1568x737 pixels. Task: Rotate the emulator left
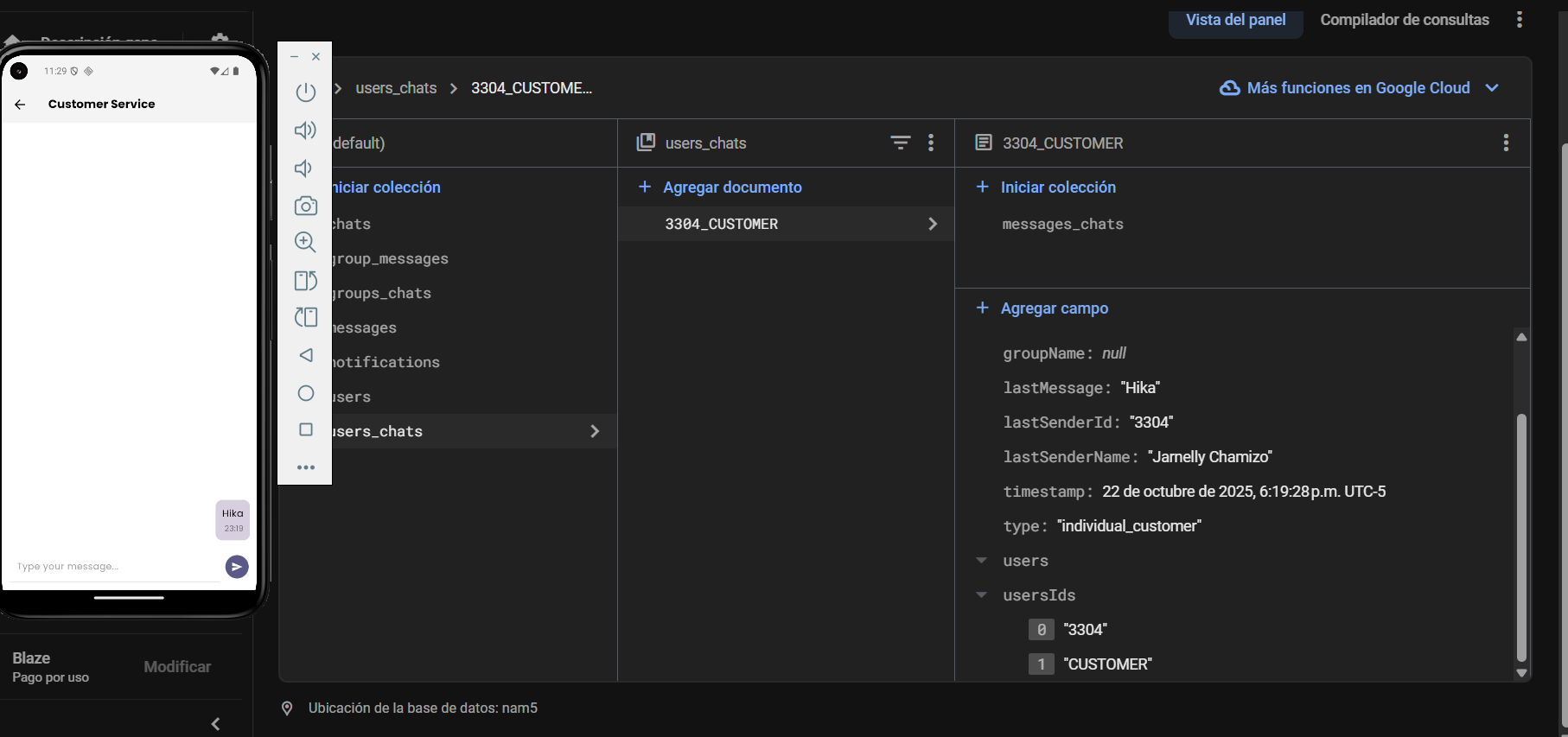click(305, 281)
